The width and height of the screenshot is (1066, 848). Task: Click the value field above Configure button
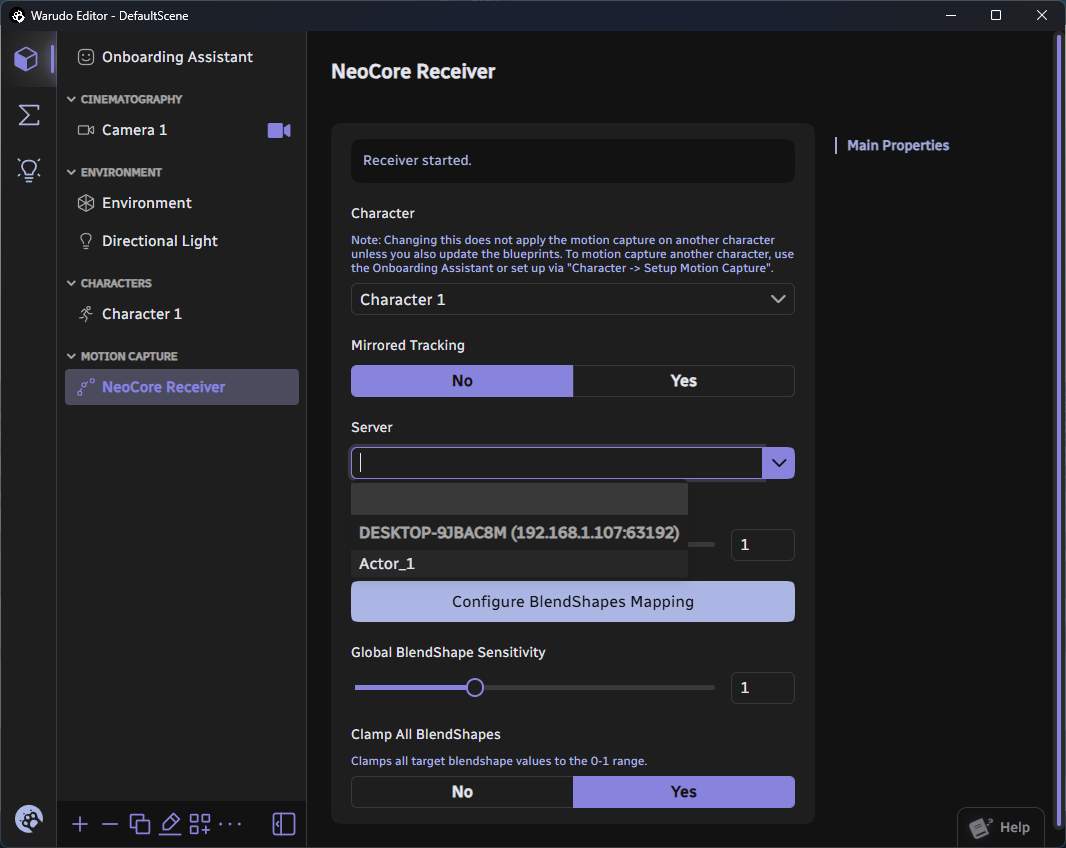click(x=762, y=545)
